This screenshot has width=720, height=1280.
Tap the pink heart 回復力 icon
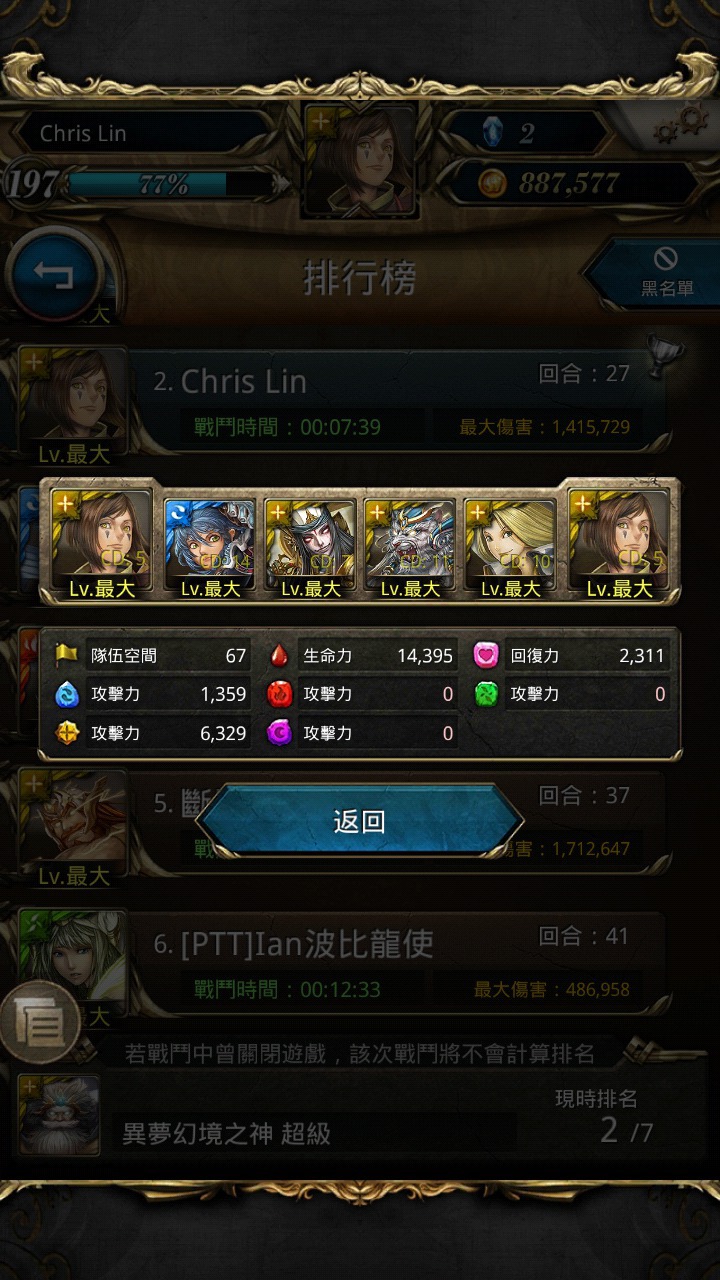click(485, 655)
